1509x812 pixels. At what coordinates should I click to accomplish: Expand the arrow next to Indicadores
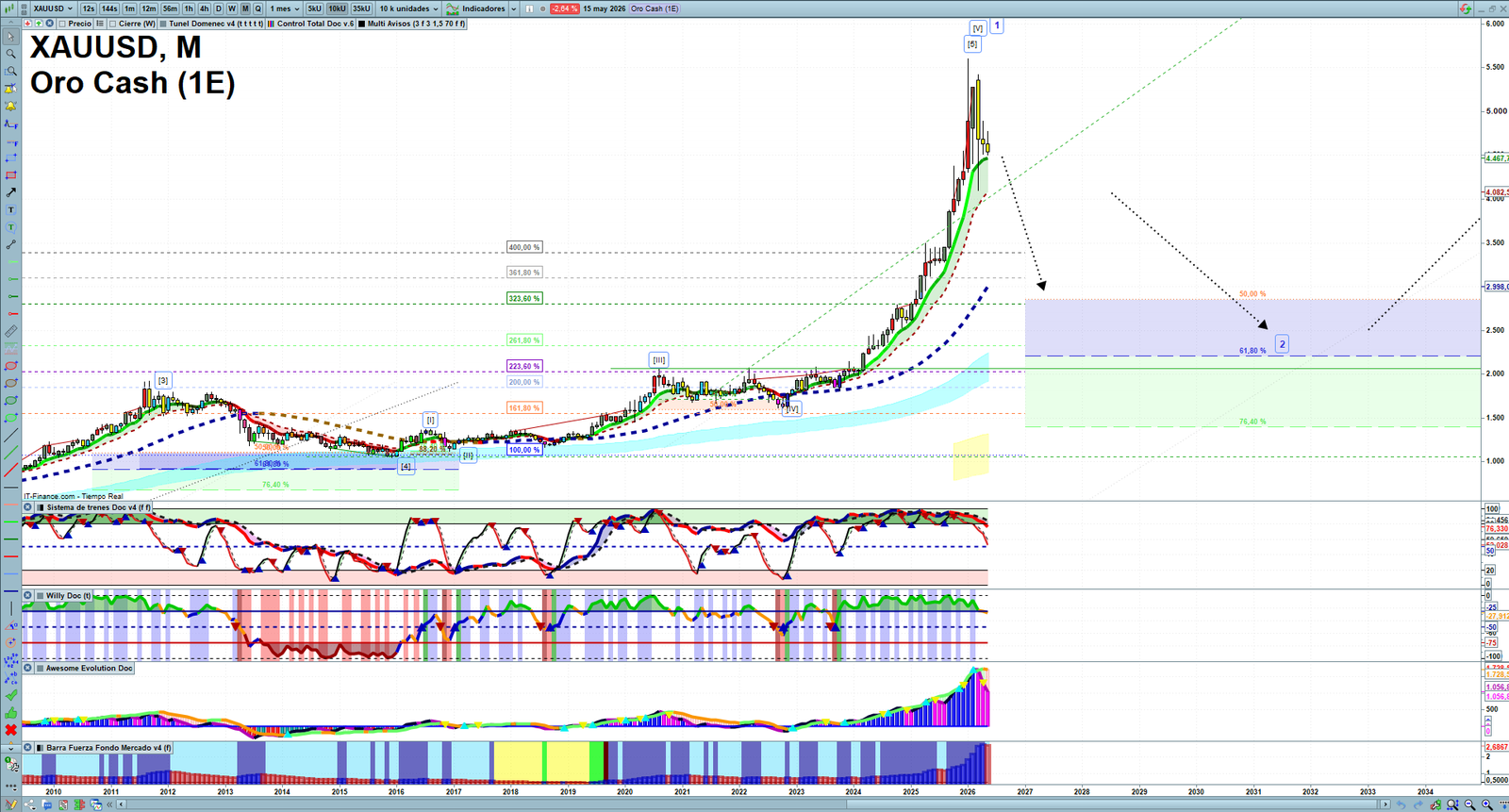pos(513,8)
